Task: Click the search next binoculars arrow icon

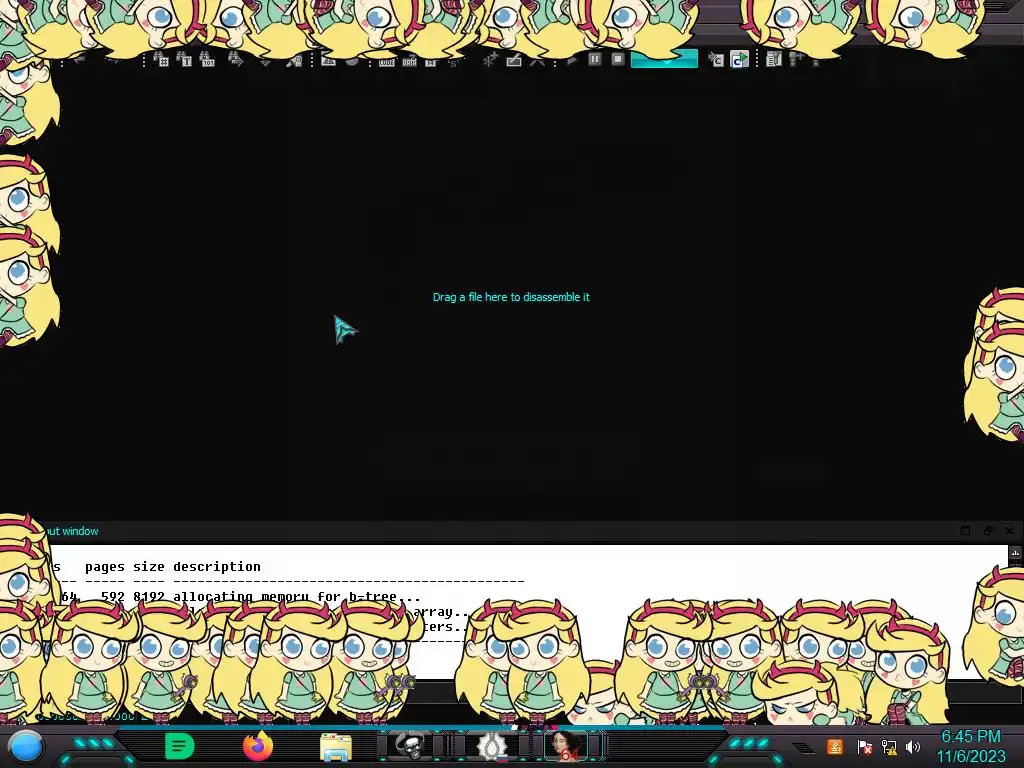Action: pos(236,60)
